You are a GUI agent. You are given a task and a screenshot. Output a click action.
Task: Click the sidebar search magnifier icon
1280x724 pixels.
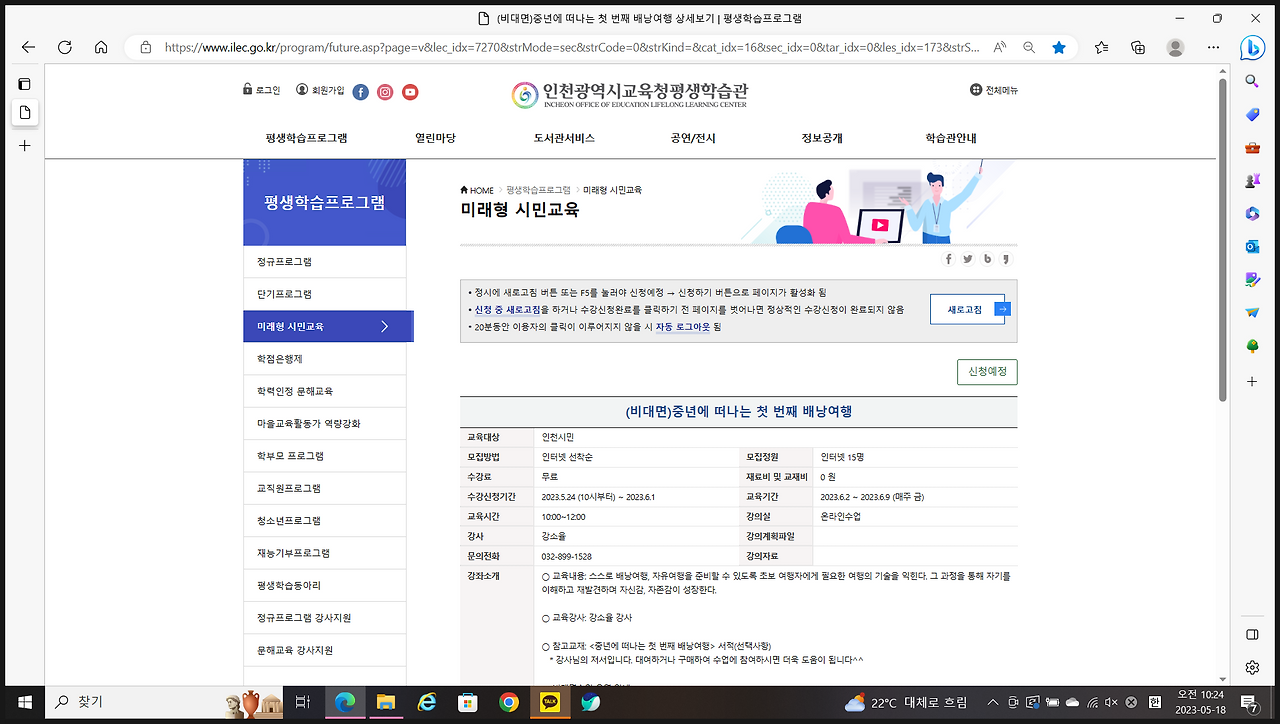(1252, 81)
